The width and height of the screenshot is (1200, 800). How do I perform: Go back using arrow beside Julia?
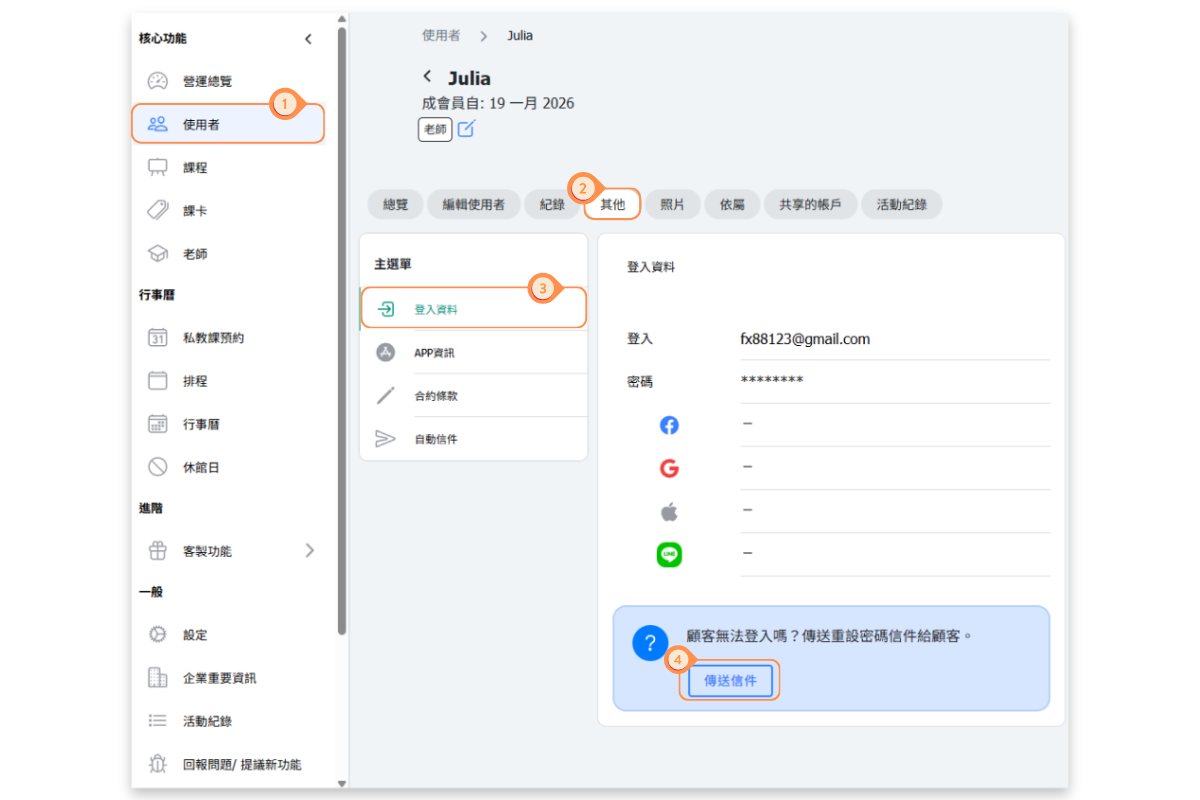[428, 77]
